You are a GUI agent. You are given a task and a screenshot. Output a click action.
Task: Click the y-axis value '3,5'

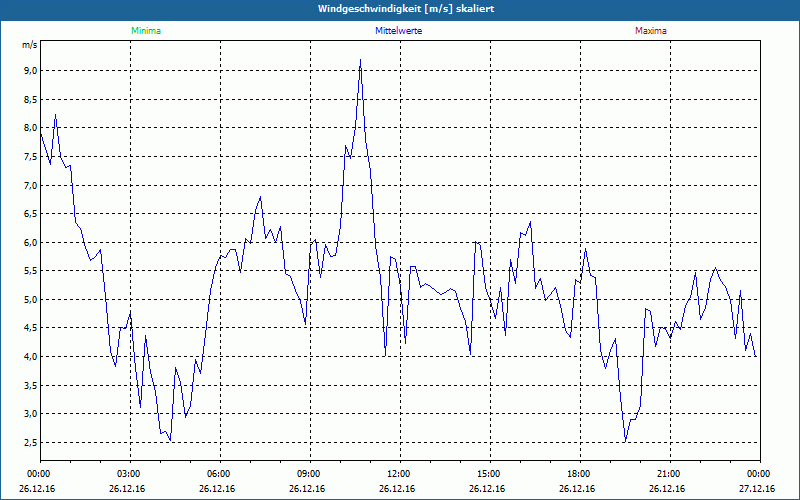tap(31, 385)
